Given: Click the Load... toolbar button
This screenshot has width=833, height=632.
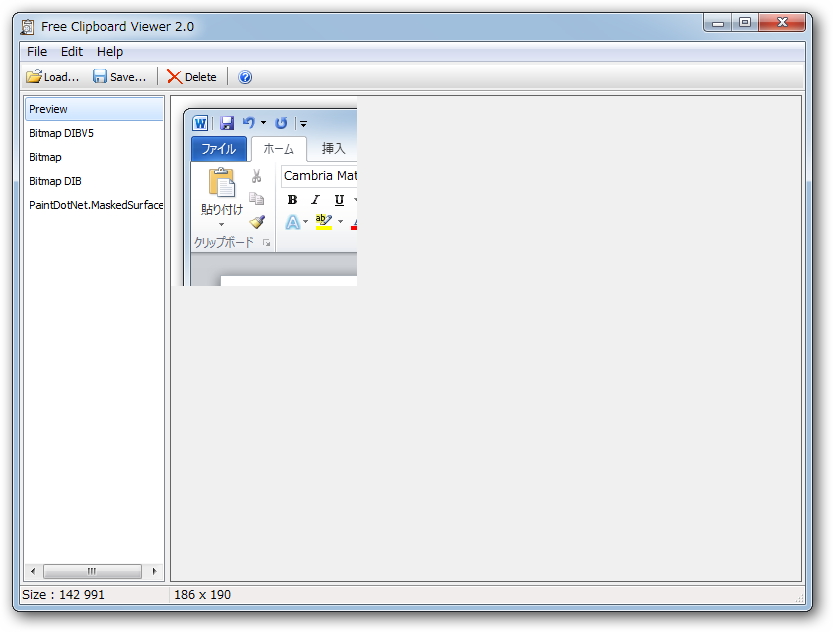Looking at the screenshot, I should point(52,76).
